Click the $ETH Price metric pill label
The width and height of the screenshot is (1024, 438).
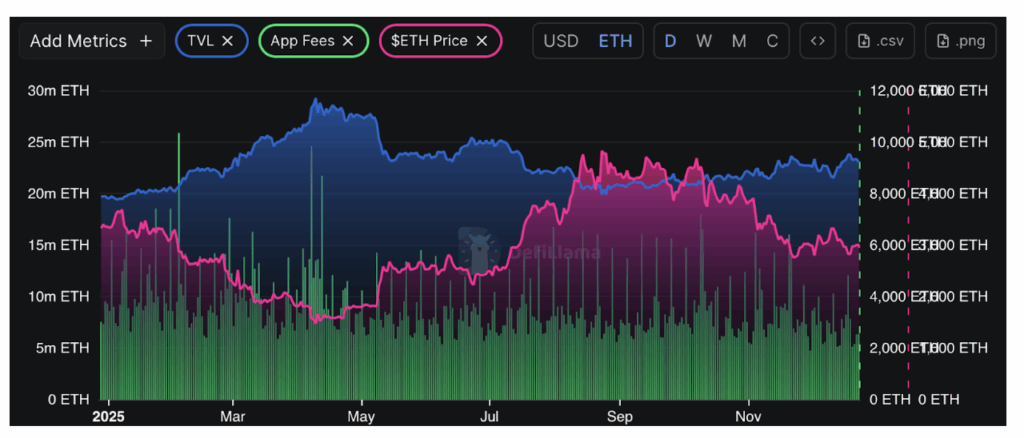point(429,41)
